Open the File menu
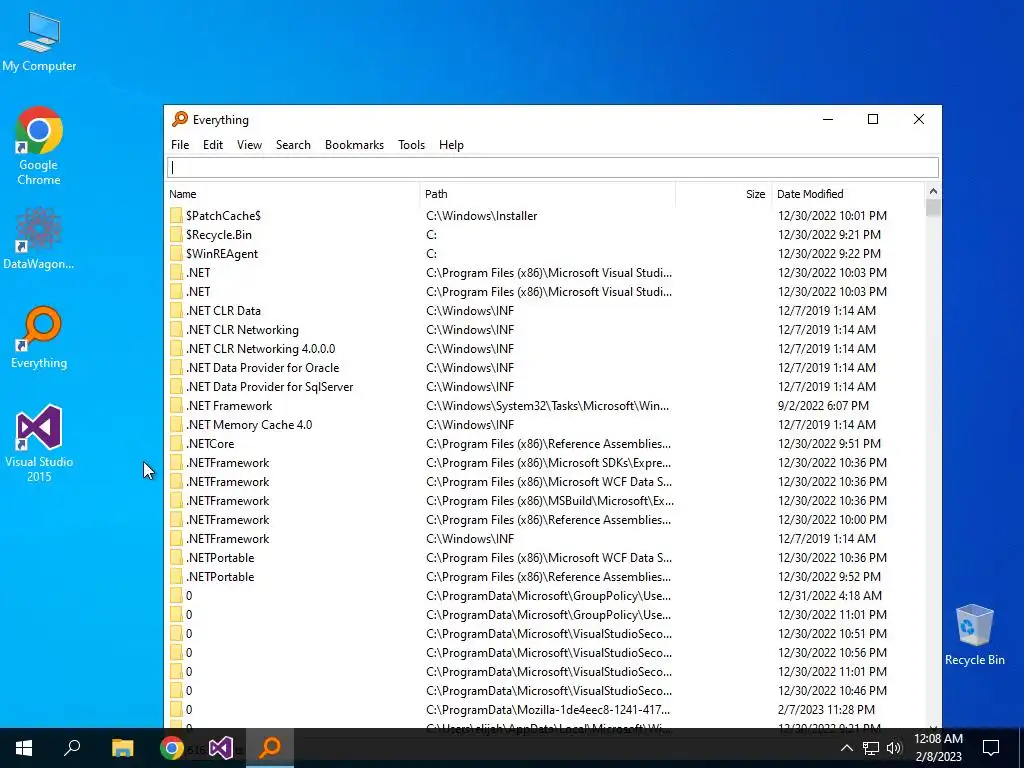 pyautogui.click(x=180, y=145)
